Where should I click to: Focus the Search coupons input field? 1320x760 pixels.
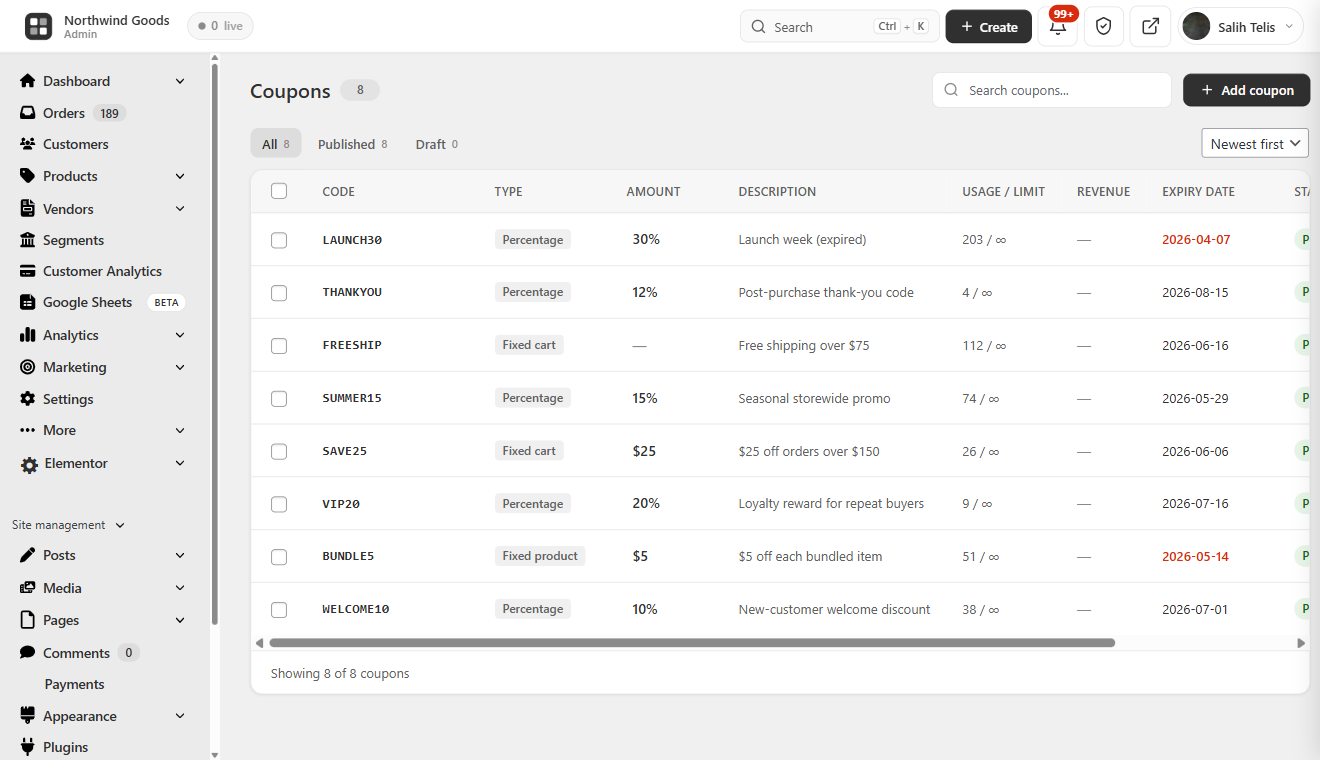click(x=1052, y=90)
